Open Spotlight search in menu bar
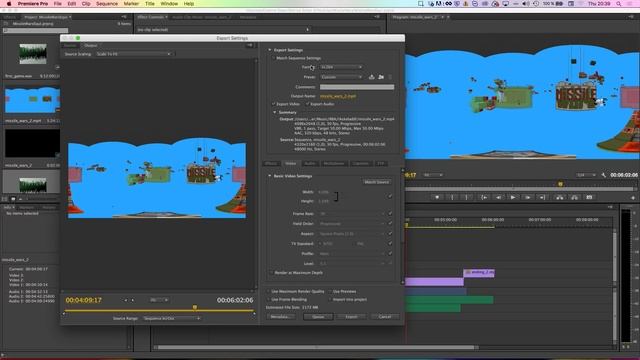Screen dimensions: 640x360 click(x=619, y=4)
